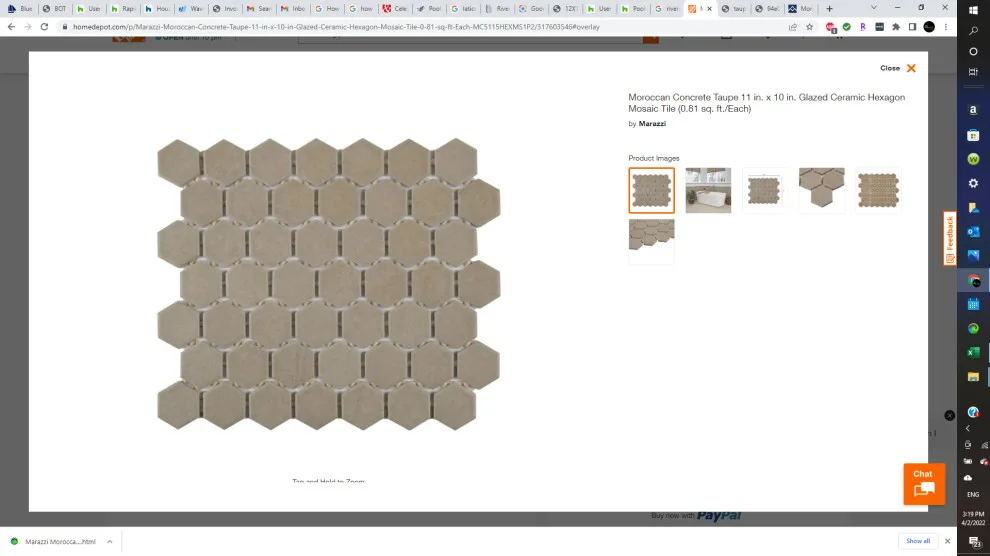Image resolution: width=990 pixels, height=556 pixels.
Task: Switch to the Blue tab
Action: point(20,9)
